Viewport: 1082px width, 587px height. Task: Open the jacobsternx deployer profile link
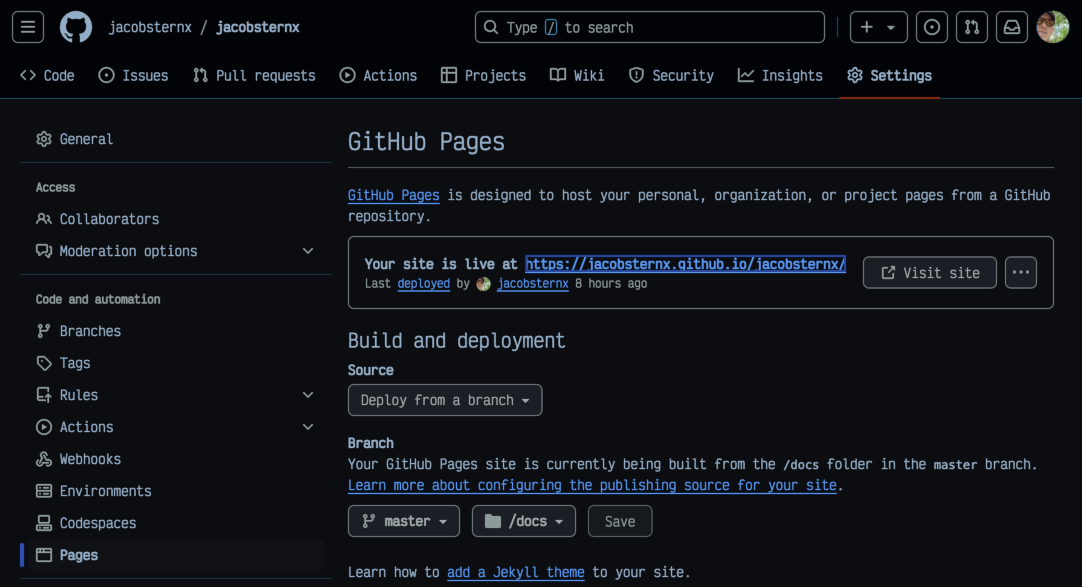[x=533, y=283]
